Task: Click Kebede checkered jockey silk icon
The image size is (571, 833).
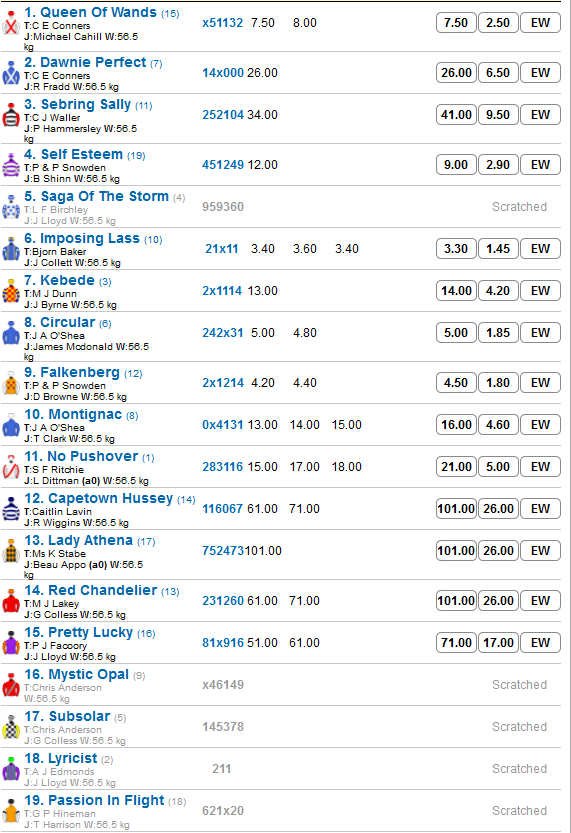Action: (x=11, y=291)
